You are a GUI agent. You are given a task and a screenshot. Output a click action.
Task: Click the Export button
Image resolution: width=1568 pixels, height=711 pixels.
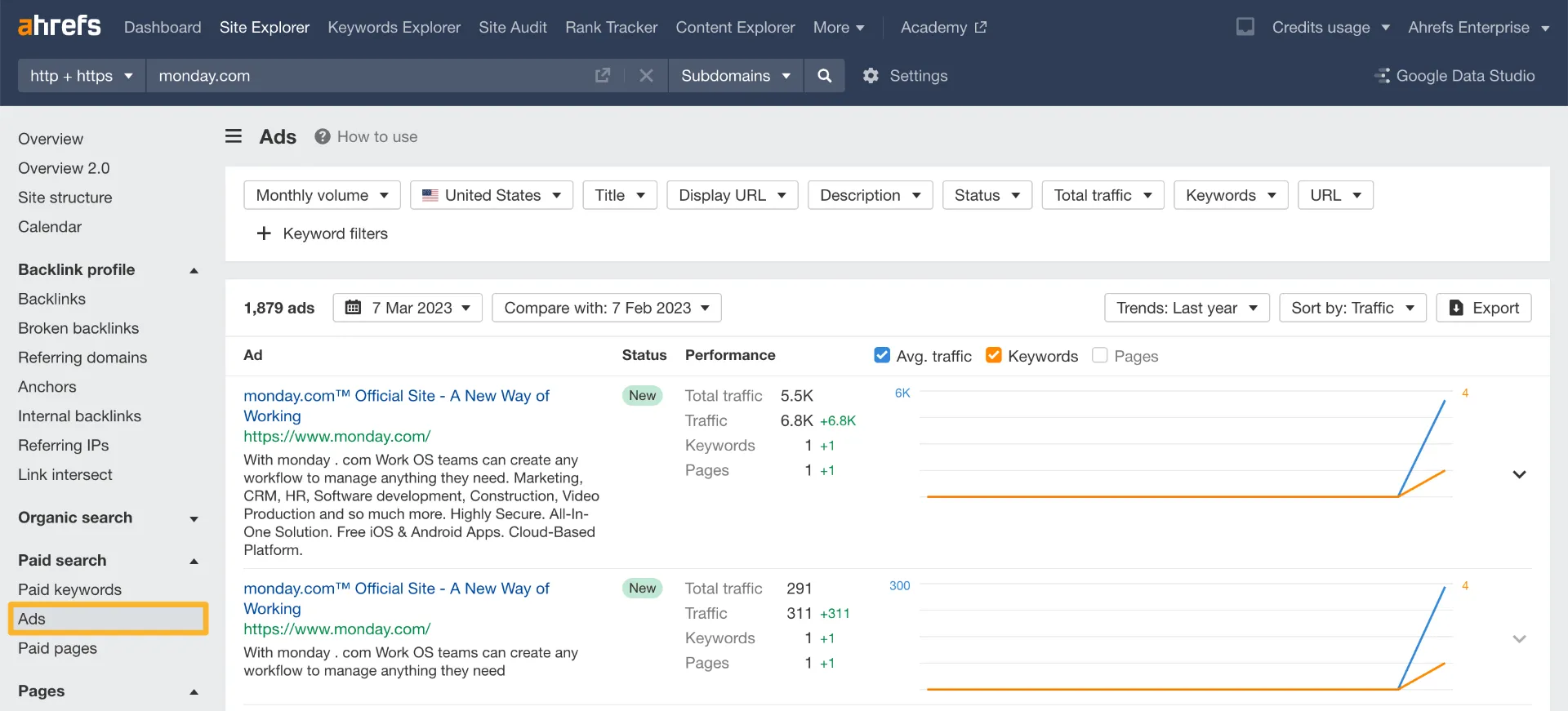1483,308
